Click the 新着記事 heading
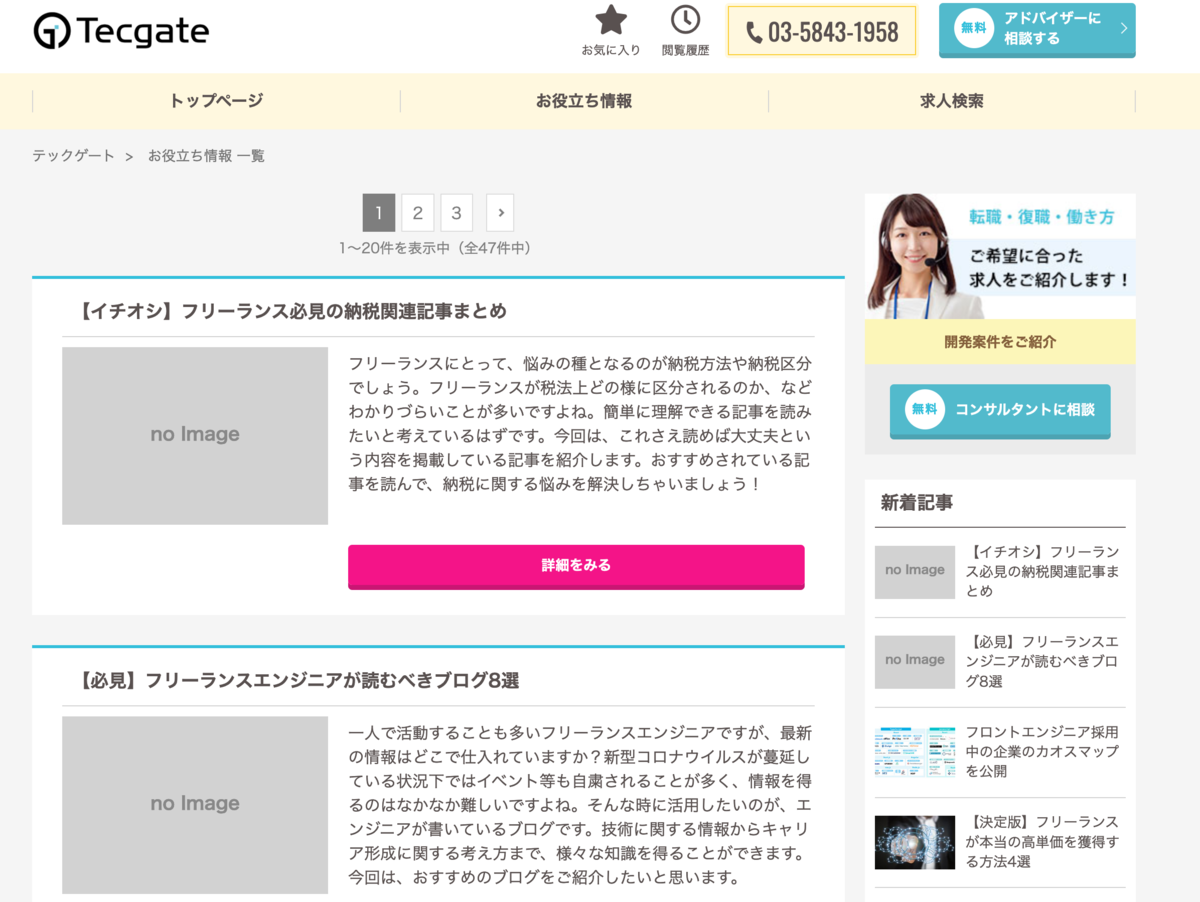 coord(917,503)
